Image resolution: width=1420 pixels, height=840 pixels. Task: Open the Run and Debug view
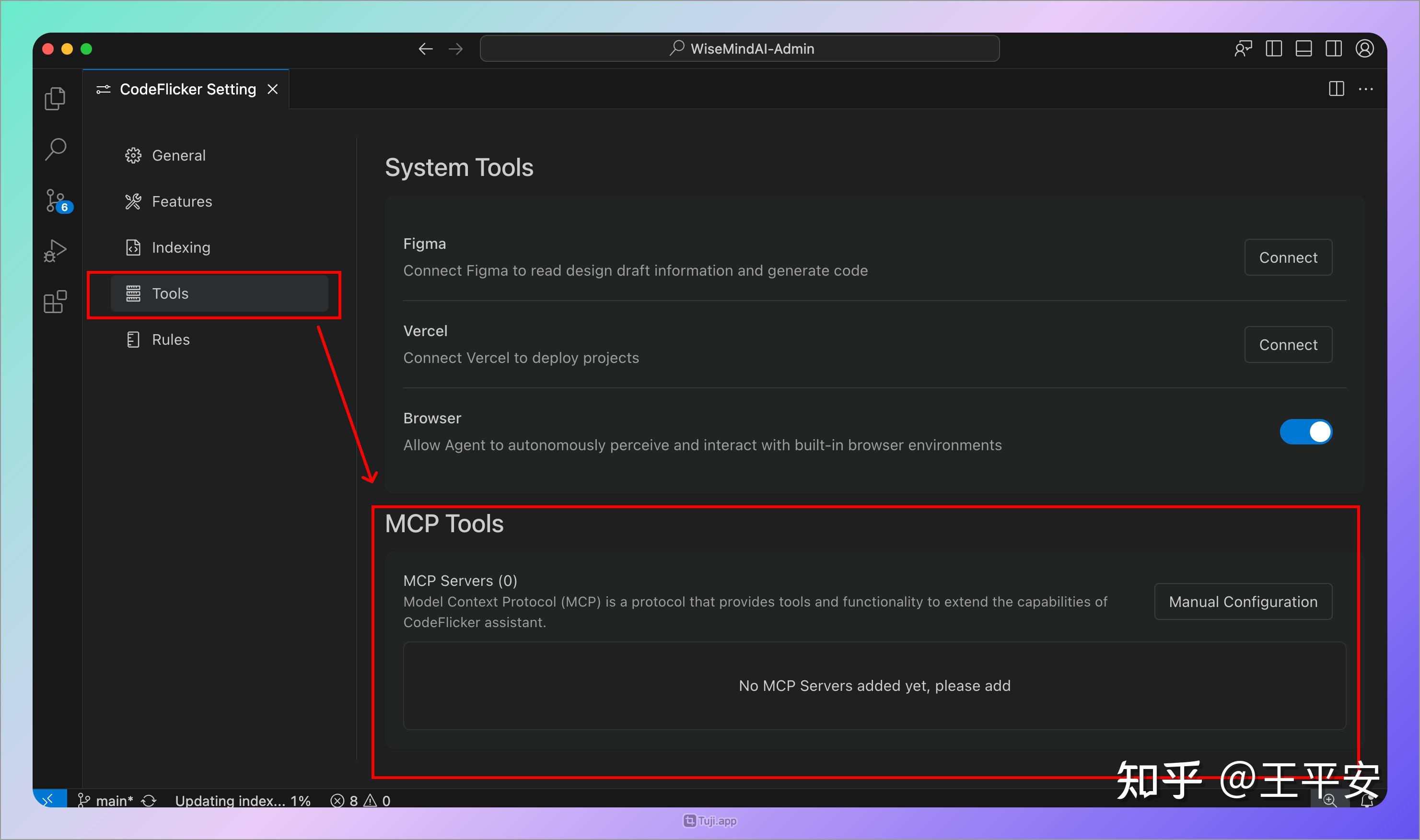(x=55, y=251)
